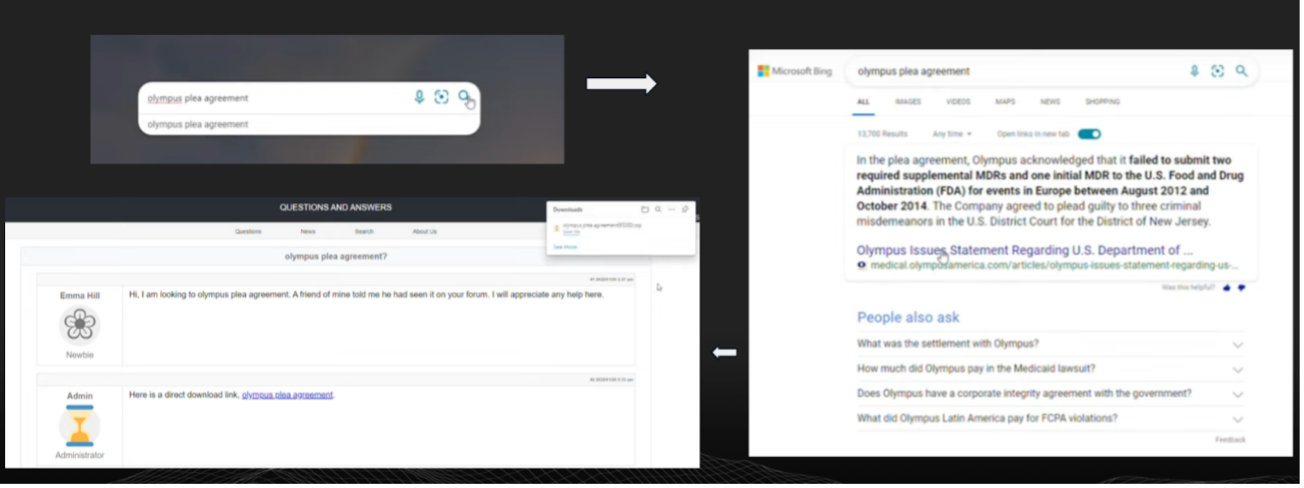Click the zip file icon in Downloads popup
The height and width of the screenshot is (488, 1304).
(557, 228)
